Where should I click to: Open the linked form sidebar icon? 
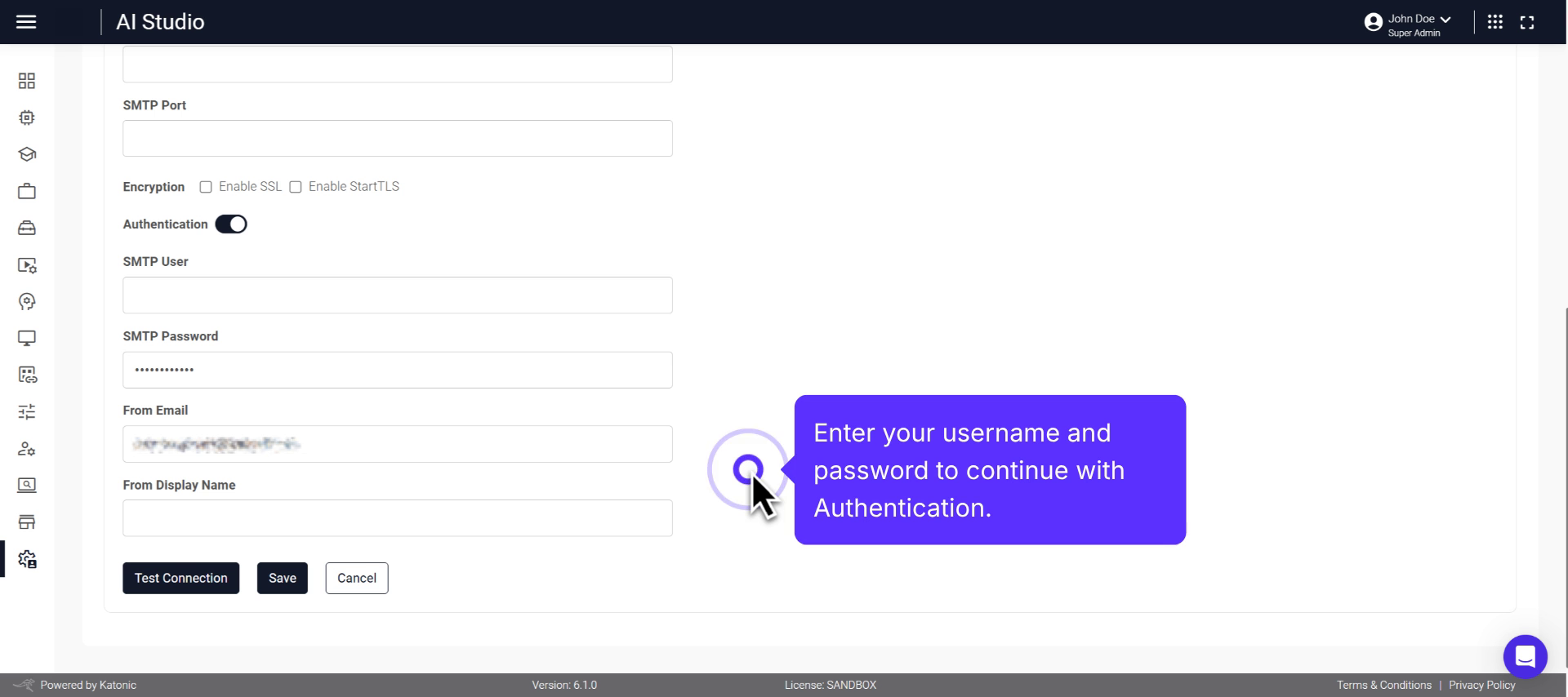pos(27,375)
